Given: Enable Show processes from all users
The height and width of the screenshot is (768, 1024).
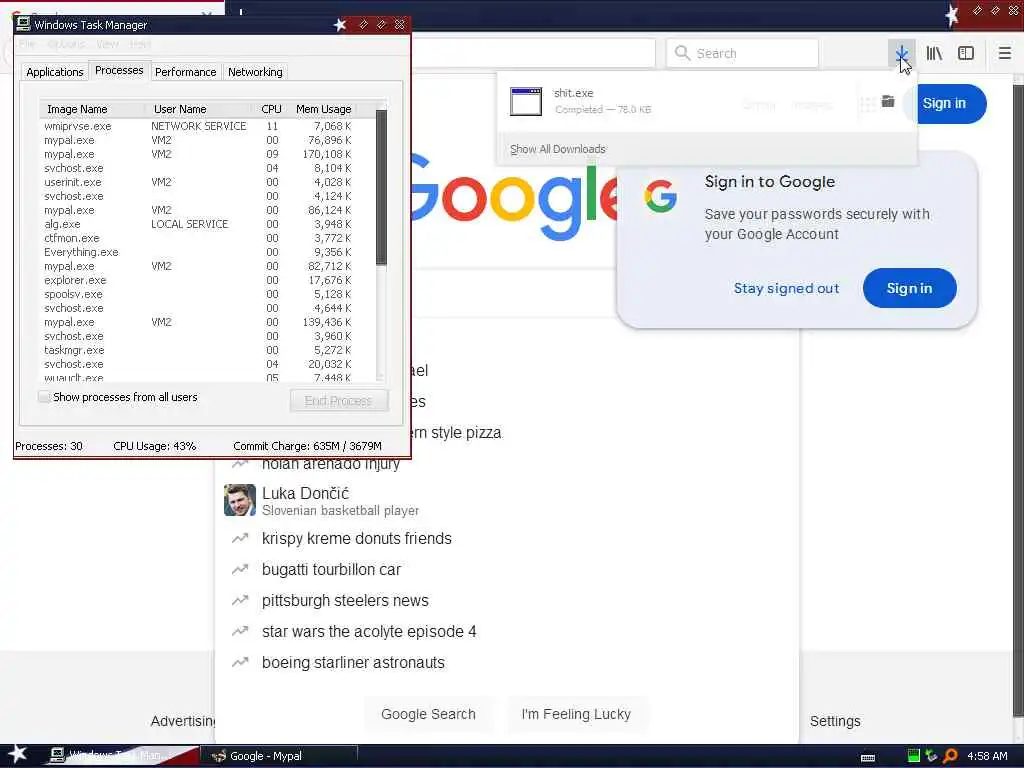Looking at the screenshot, I should [44, 397].
